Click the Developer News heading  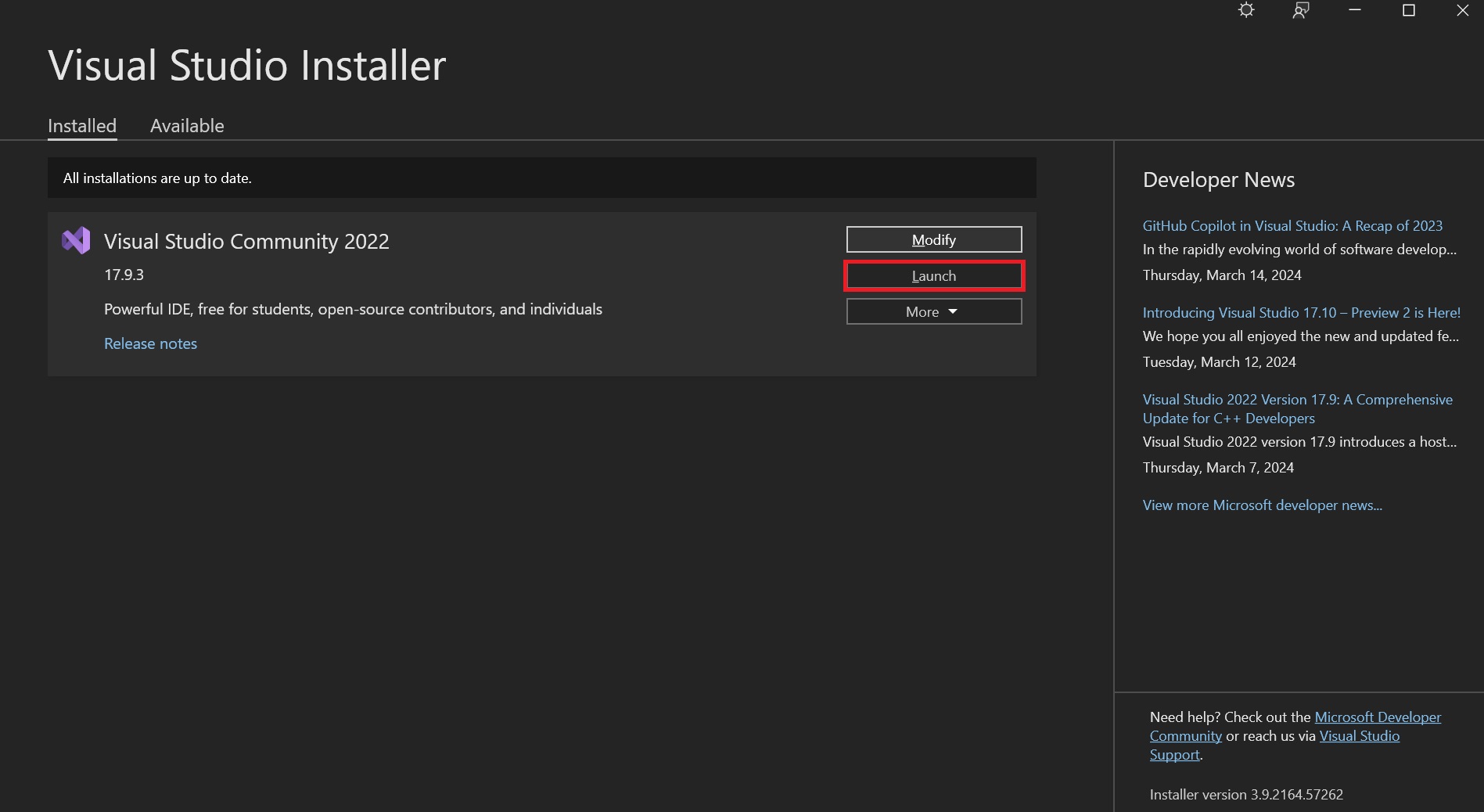click(1218, 180)
